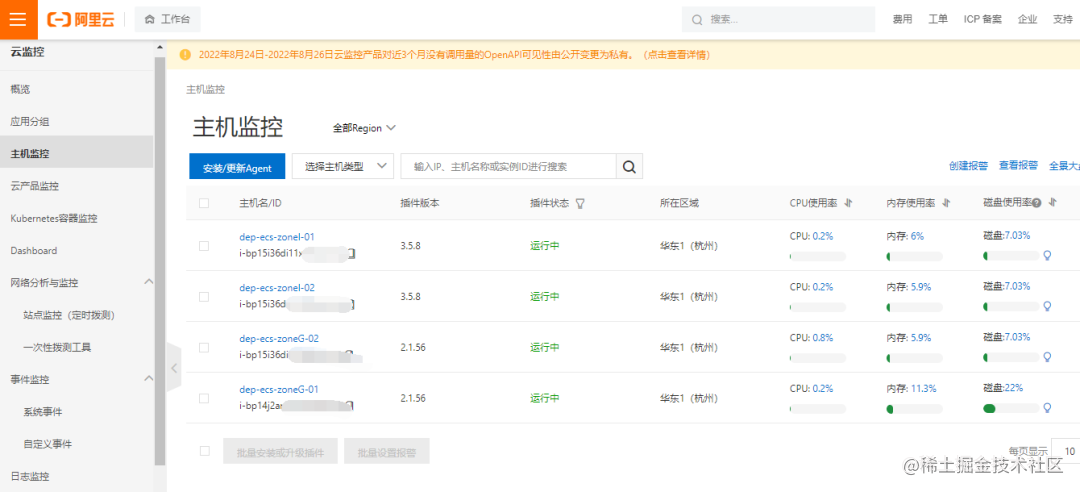Image resolution: width=1080 pixels, height=492 pixels.
Task: Sort by disk usage arrows icon
Action: click(1052, 203)
